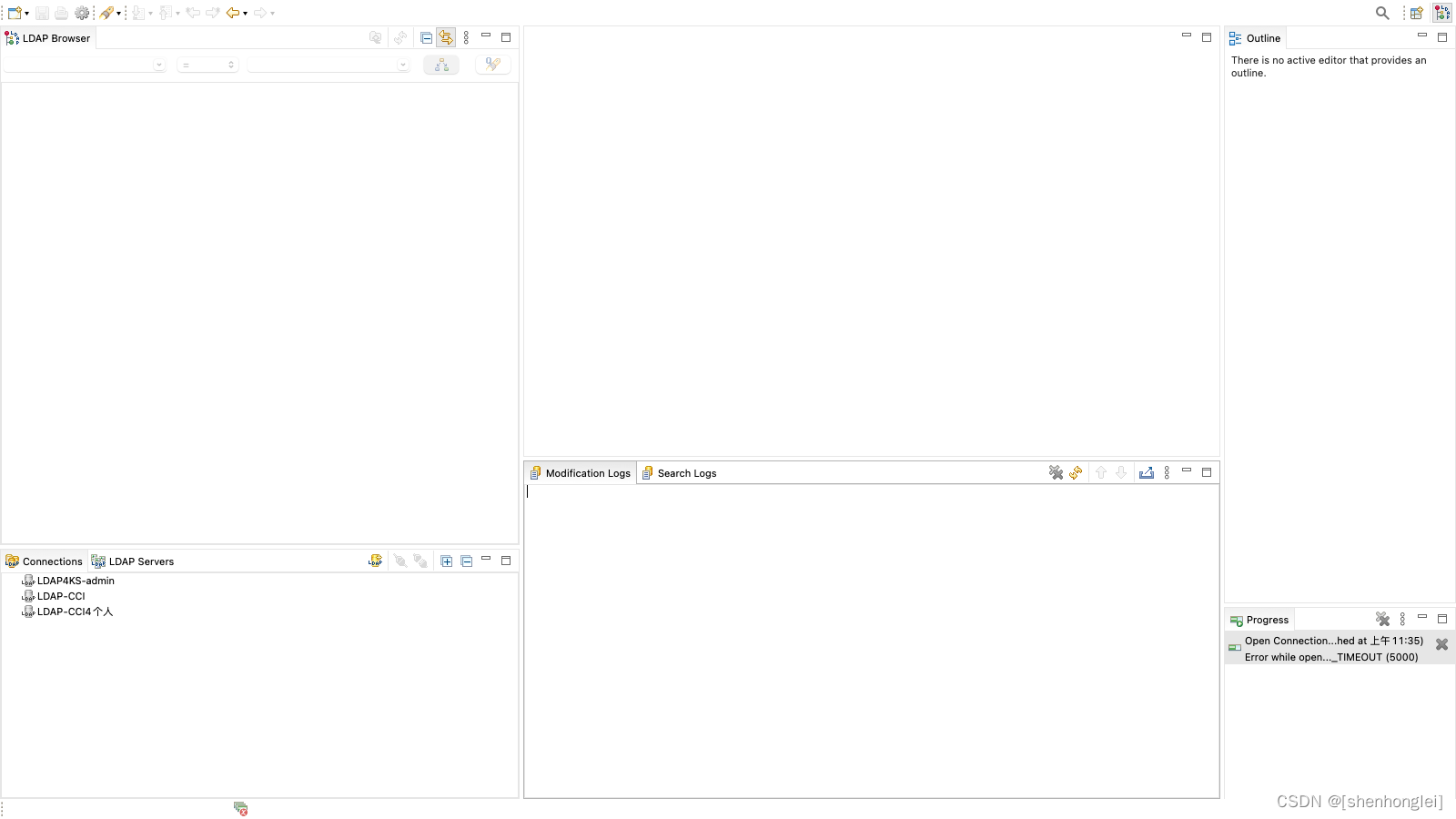Viewport: 1456px width, 819px height.
Task: Click the Refresh icon in LDAP Browser
Action: (x=400, y=38)
